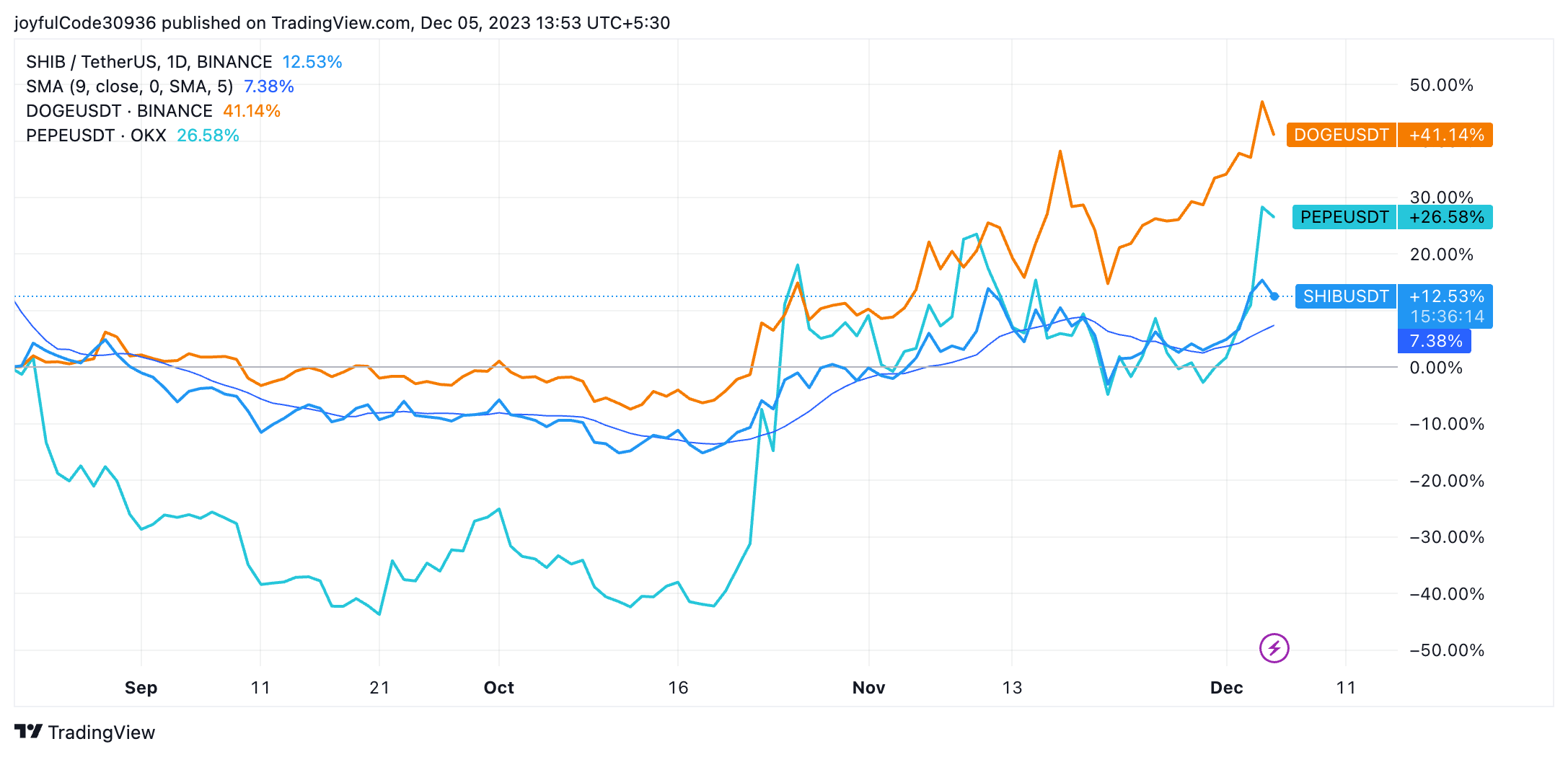Click the 12.53% value in SHIB legend

[x=312, y=62]
